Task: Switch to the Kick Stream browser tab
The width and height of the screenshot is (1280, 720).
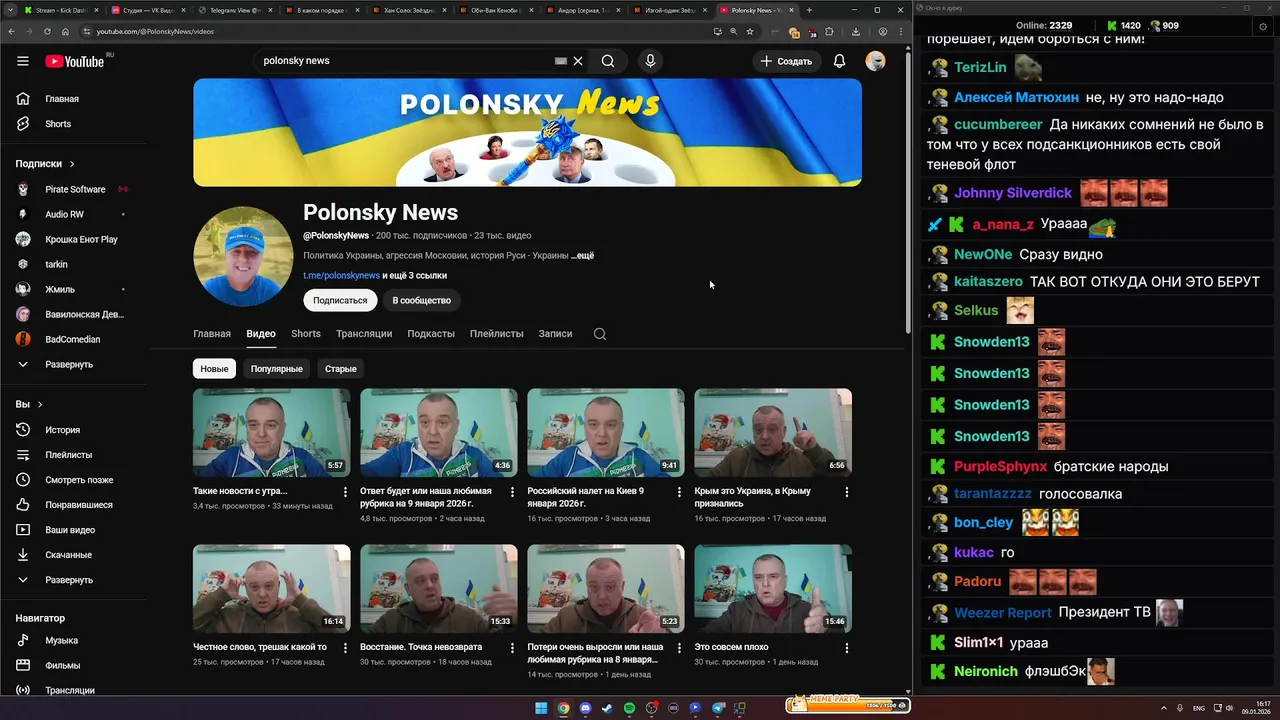Action: tap(60, 10)
